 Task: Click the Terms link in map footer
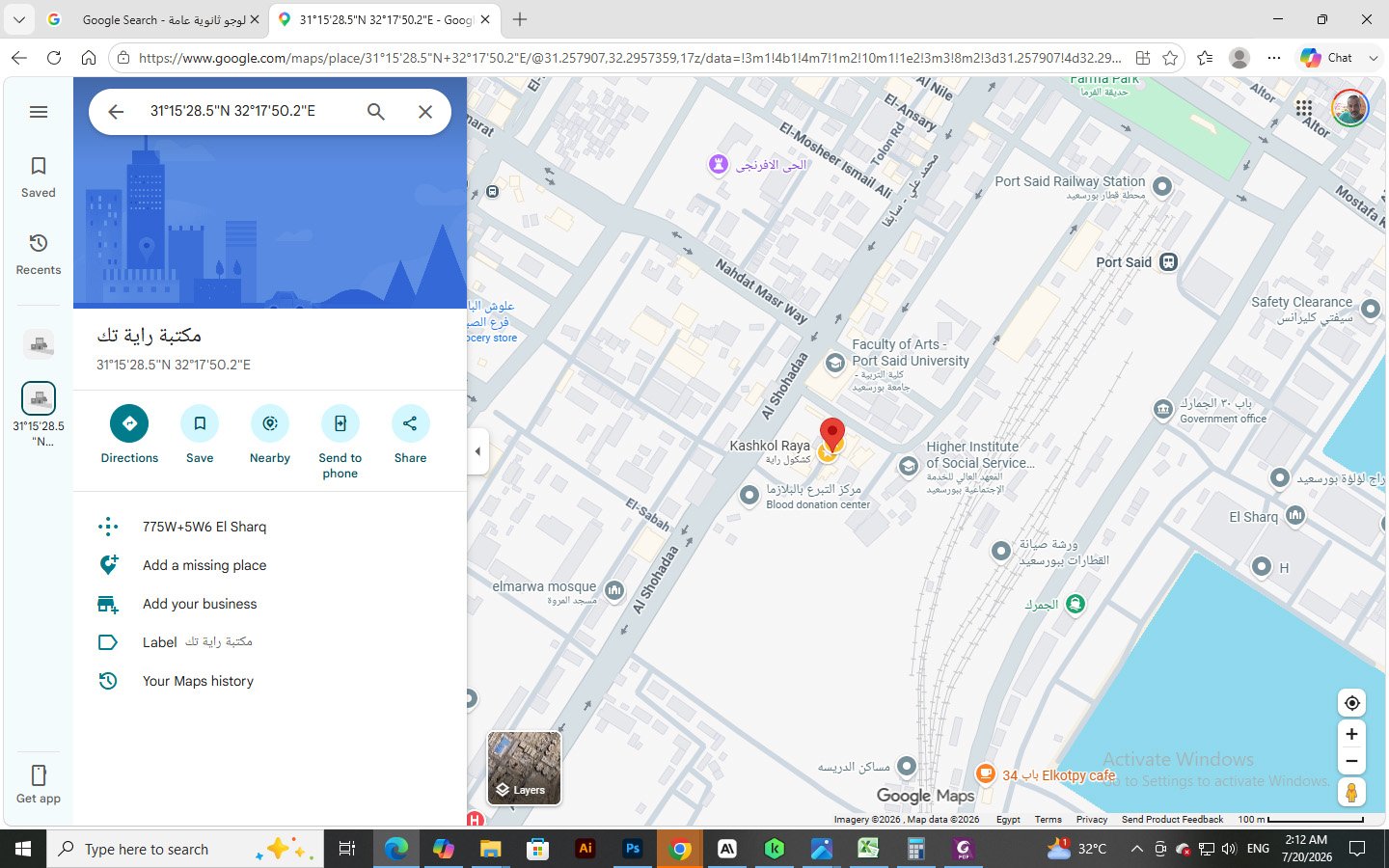tap(1048, 820)
